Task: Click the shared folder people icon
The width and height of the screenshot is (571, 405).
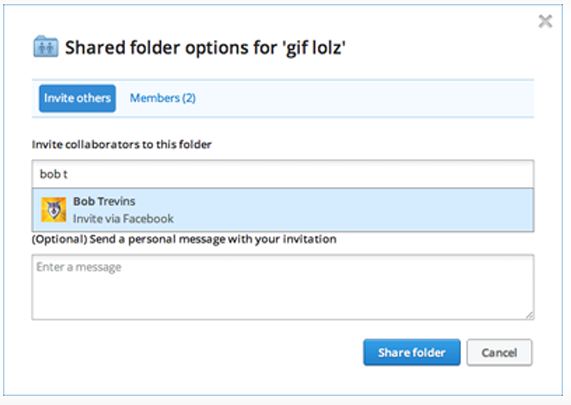Action: tap(46, 47)
